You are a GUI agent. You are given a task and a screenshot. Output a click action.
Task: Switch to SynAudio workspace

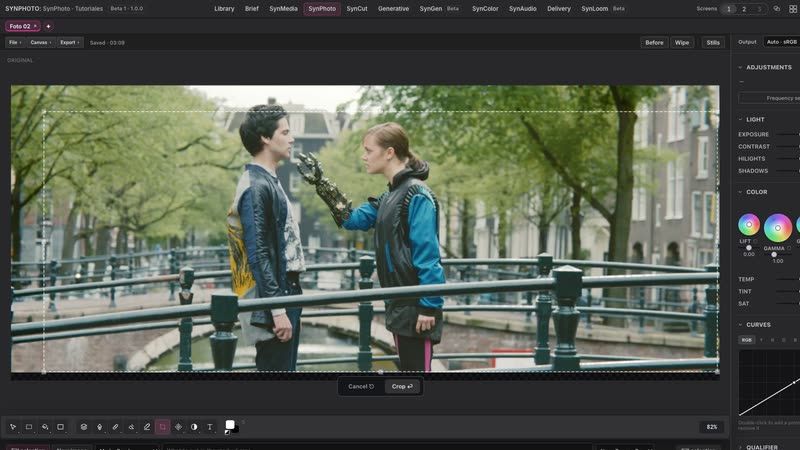[x=522, y=9]
